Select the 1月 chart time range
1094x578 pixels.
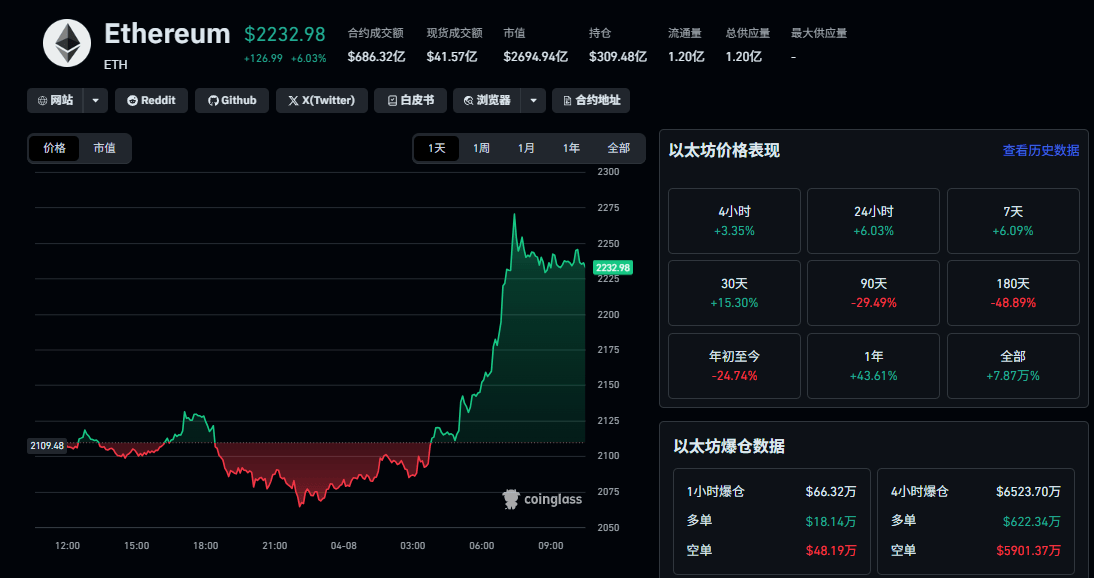(x=526, y=148)
